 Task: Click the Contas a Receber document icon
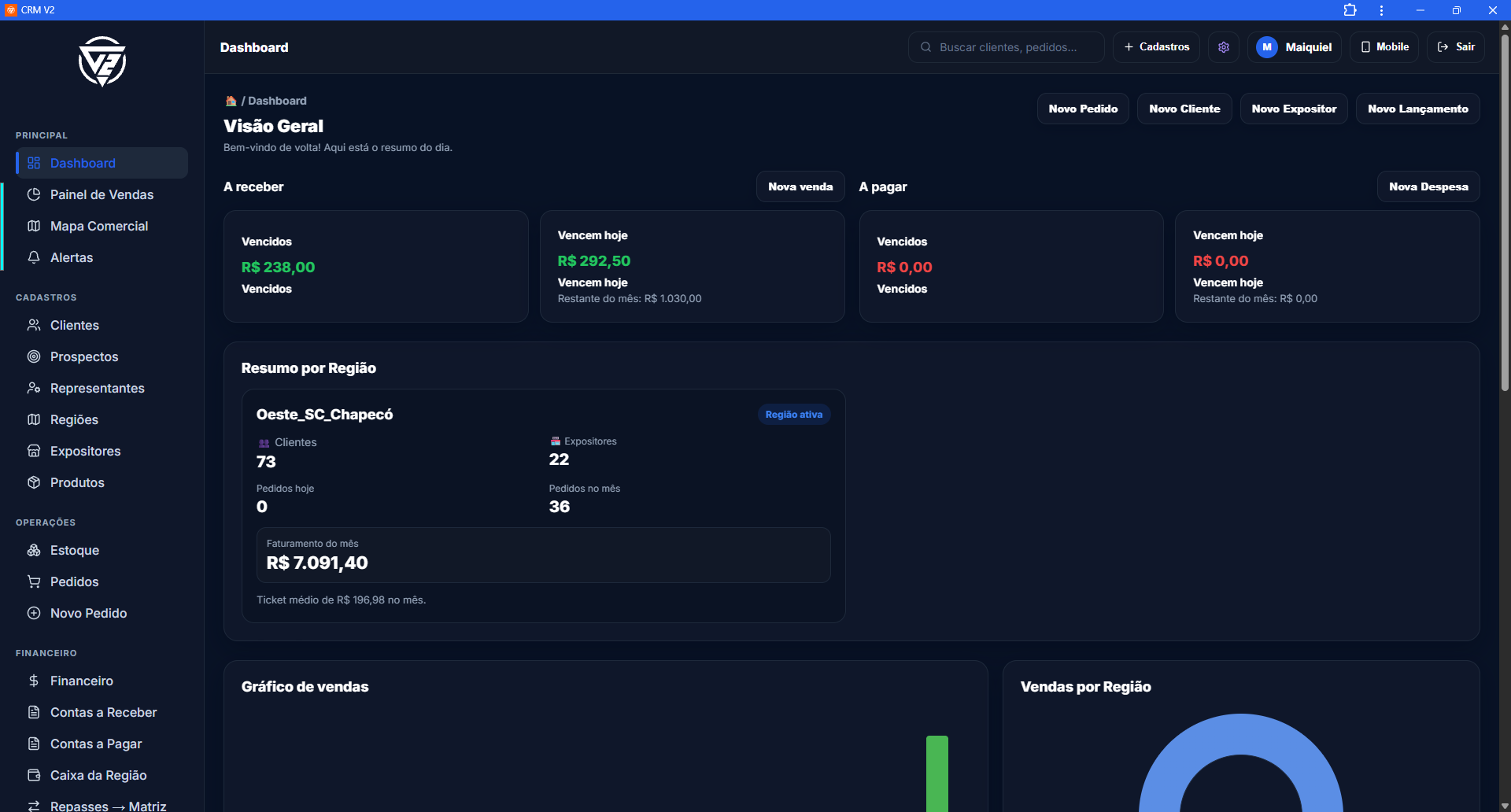(34, 712)
